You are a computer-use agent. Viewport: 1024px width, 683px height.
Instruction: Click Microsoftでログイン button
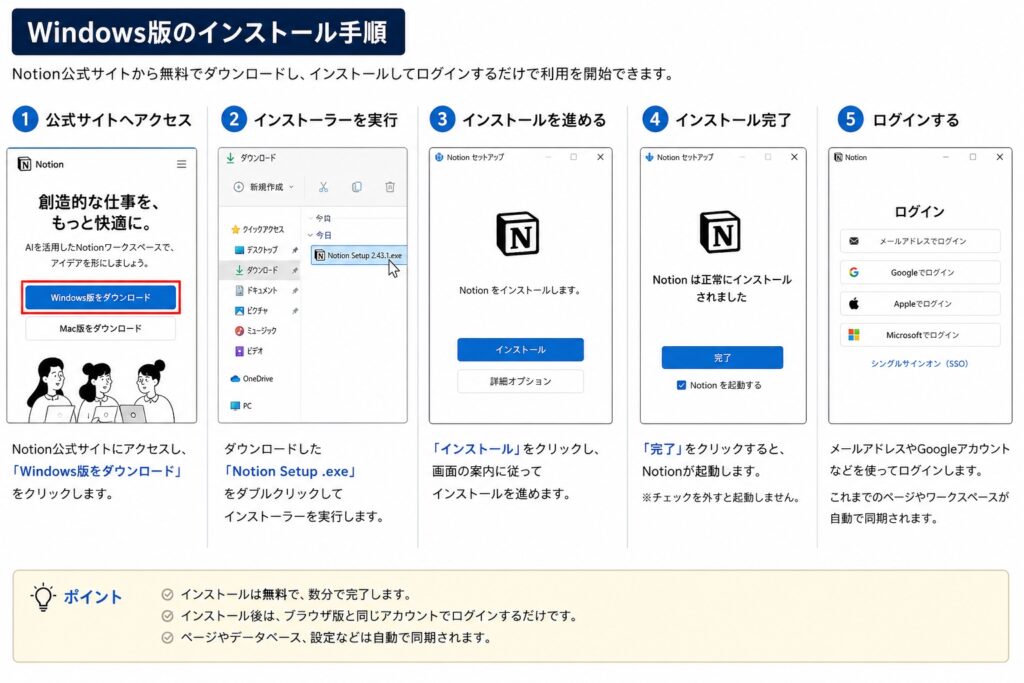920,335
